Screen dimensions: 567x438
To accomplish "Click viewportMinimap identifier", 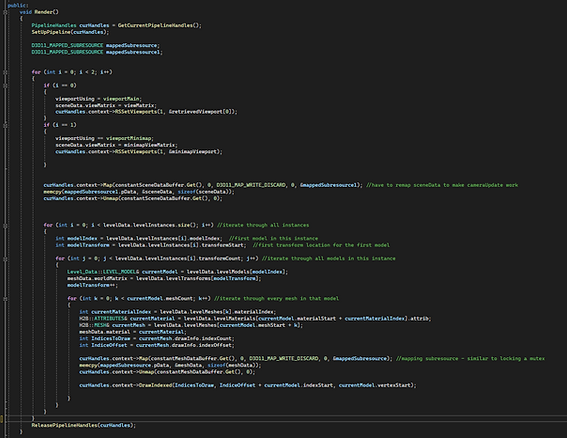I will tap(129, 139).
